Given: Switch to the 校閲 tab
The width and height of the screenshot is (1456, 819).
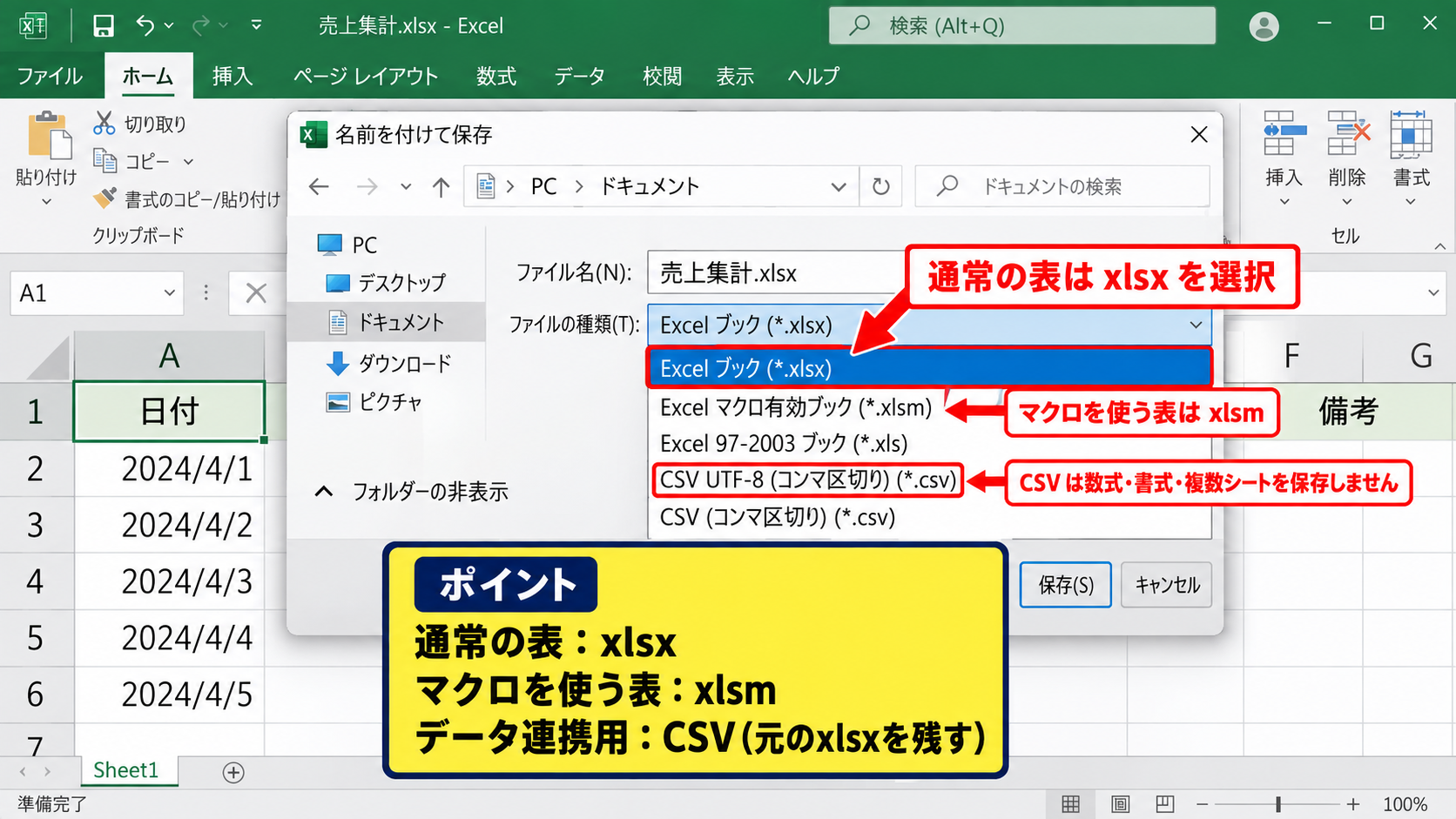Looking at the screenshot, I should (x=662, y=77).
